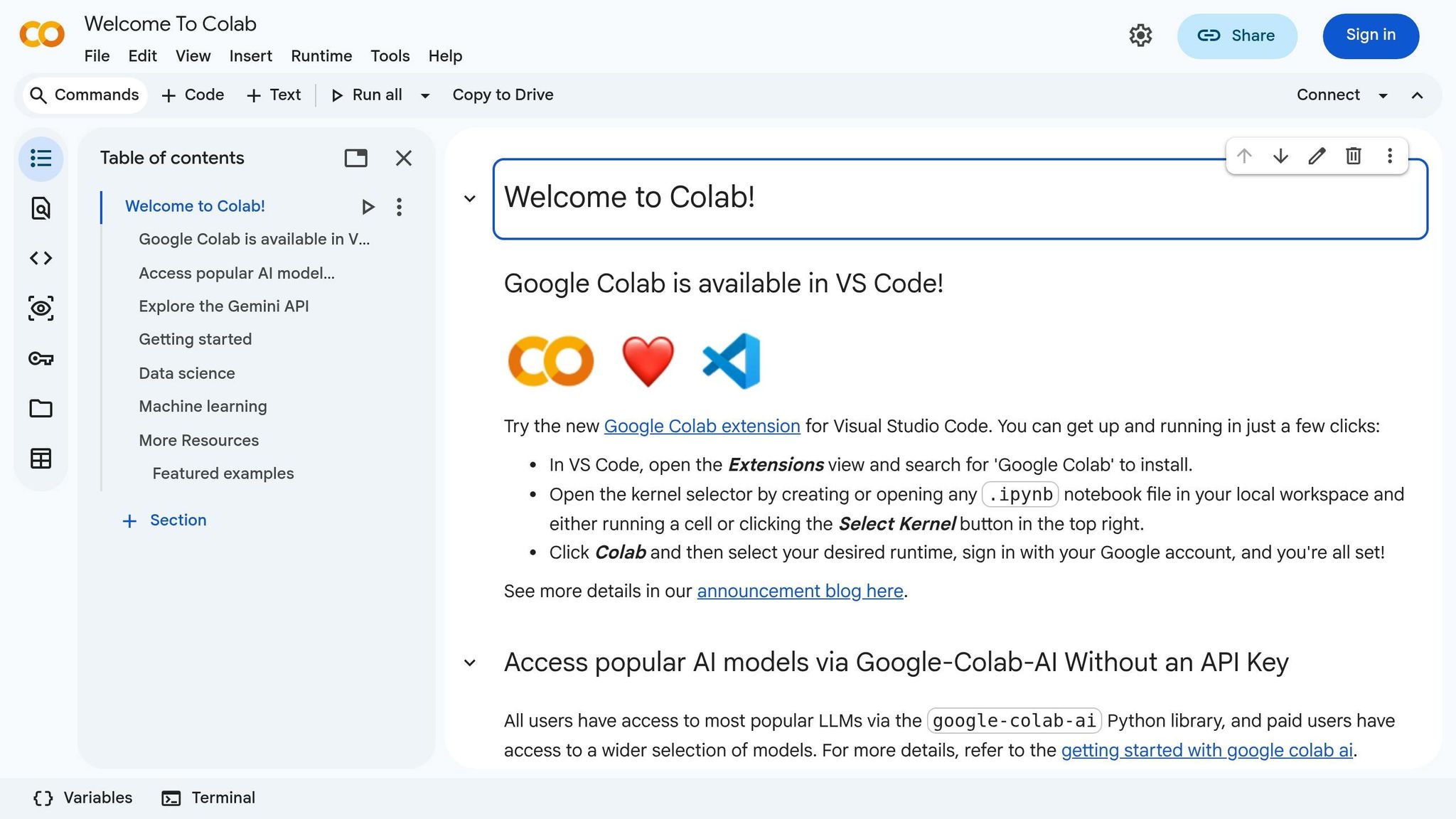Image resolution: width=1456 pixels, height=819 pixels.
Task: Go to Welcome to Colab! in contents
Action: click(195, 206)
